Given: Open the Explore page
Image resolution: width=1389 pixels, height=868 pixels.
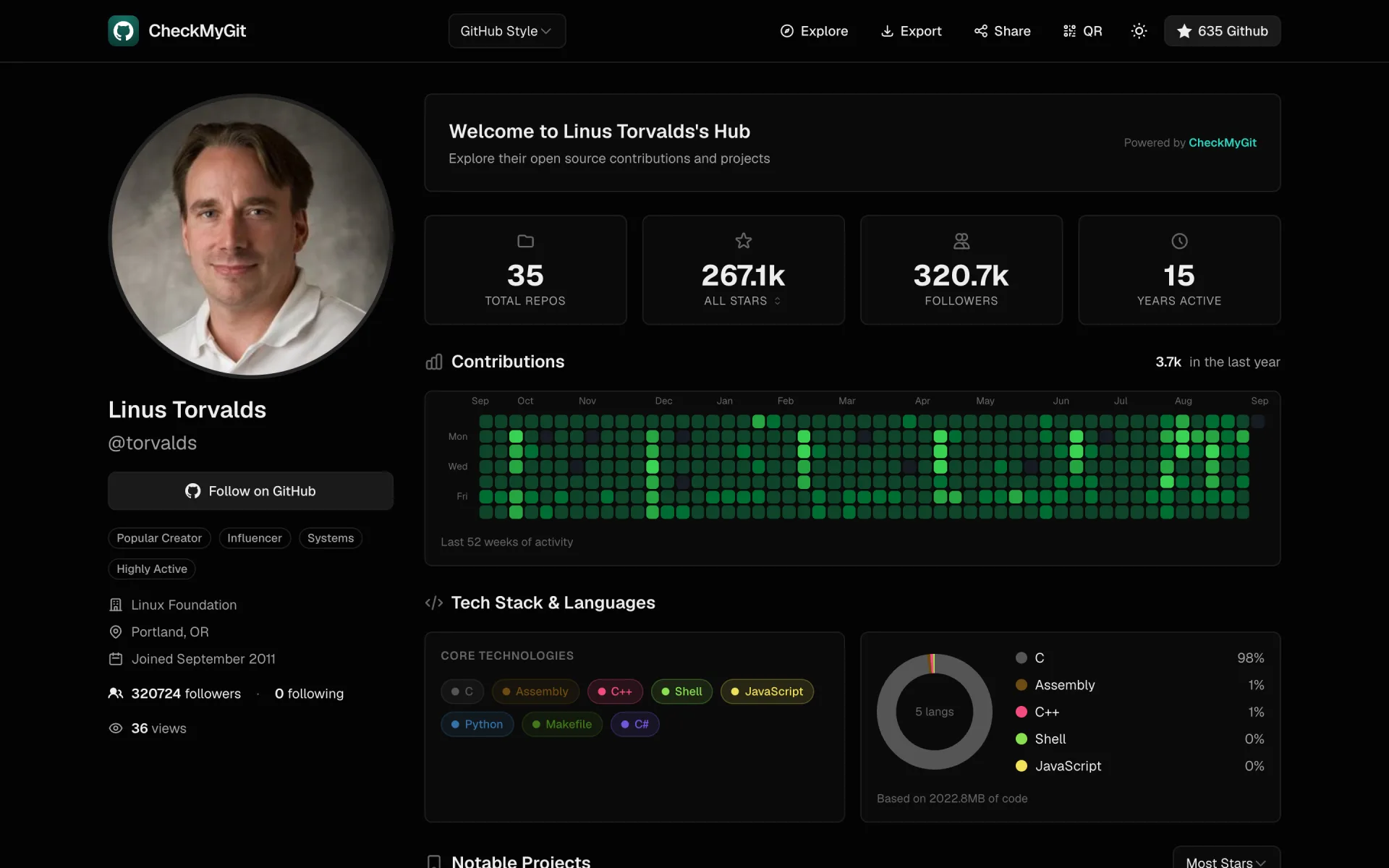Looking at the screenshot, I should pos(814,31).
